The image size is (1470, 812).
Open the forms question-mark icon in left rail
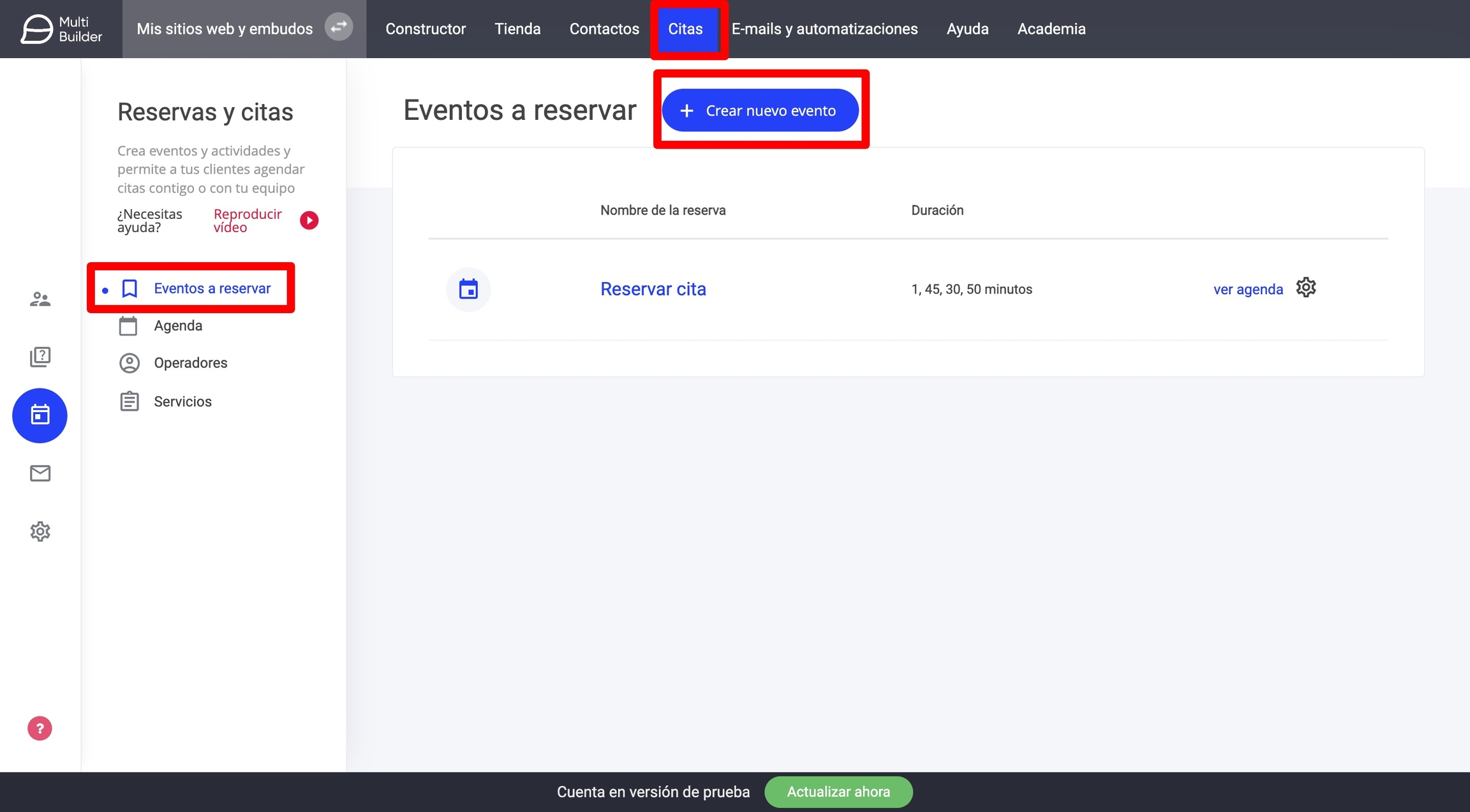40,357
